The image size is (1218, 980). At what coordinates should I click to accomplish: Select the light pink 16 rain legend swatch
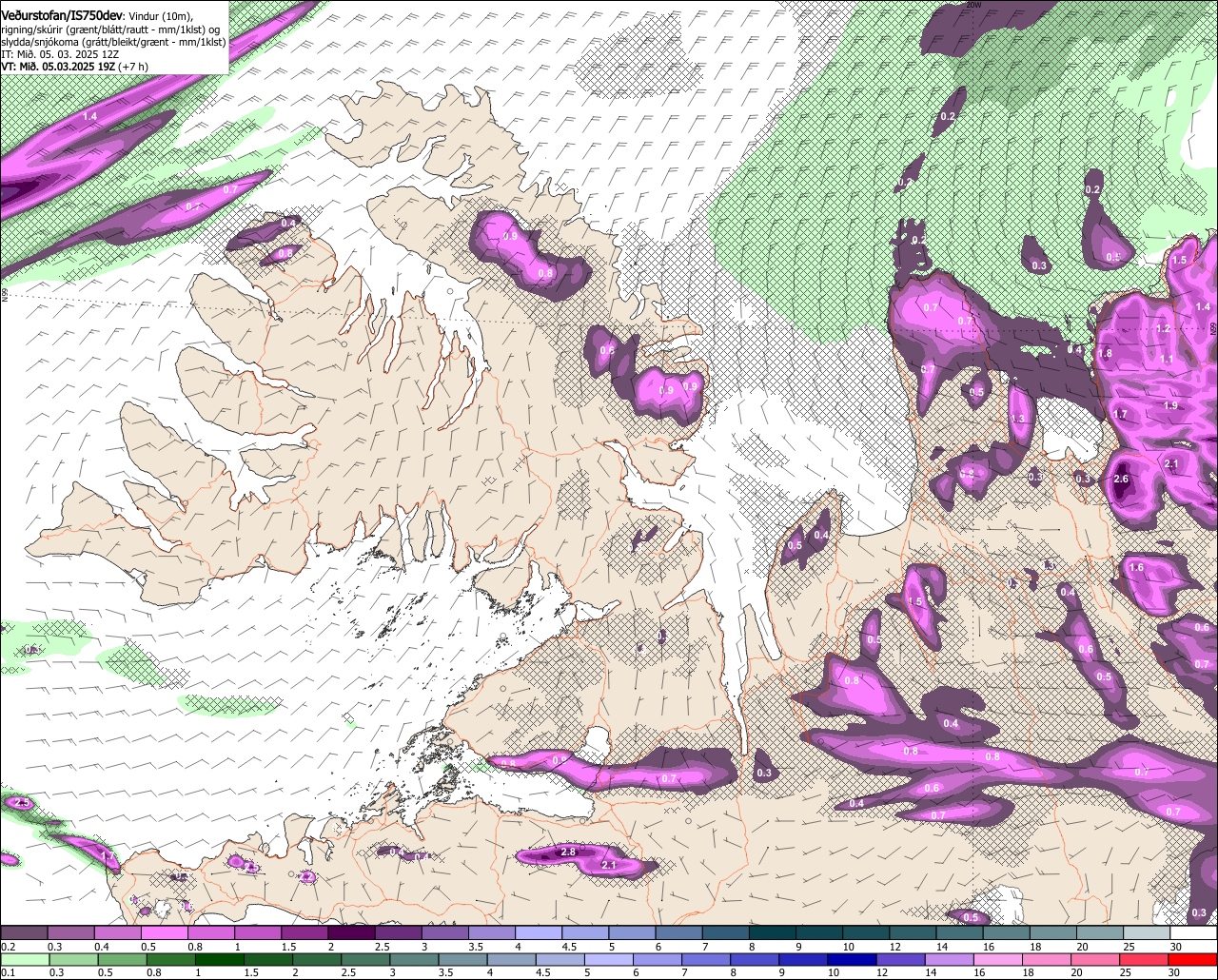pos(997,959)
